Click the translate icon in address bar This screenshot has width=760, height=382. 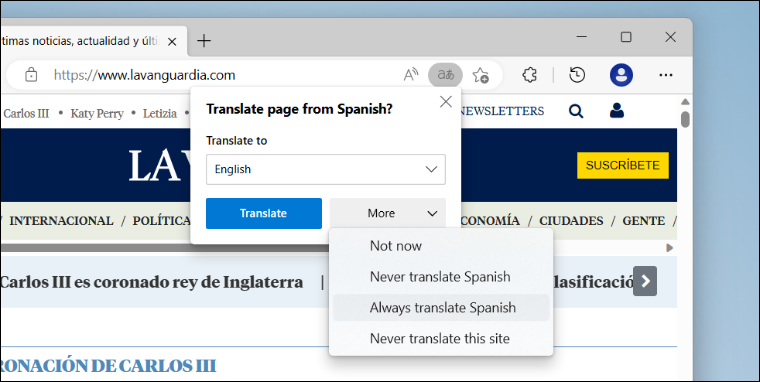pos(445,75)
